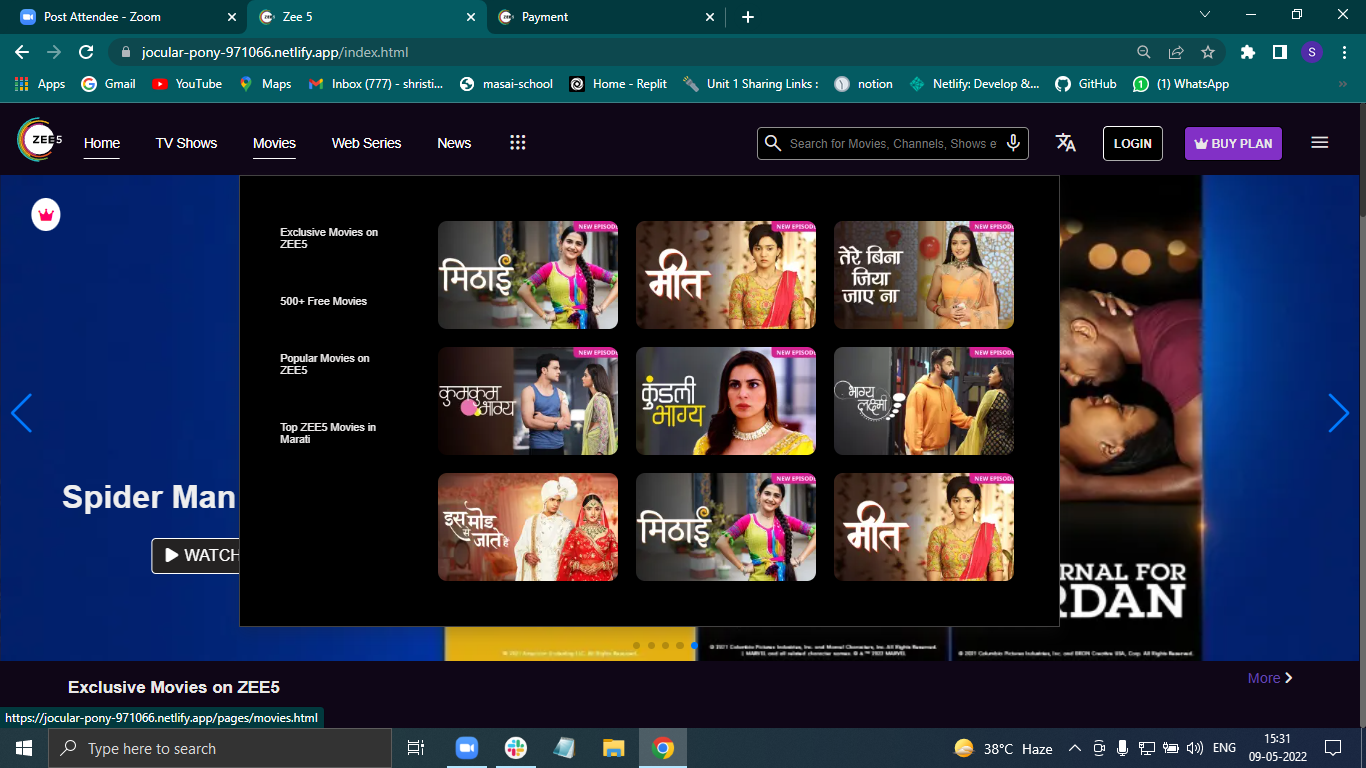Open the (1) WhatsApp bookmark
The image size is (1366, 768).
click(x=1181, y=84)
